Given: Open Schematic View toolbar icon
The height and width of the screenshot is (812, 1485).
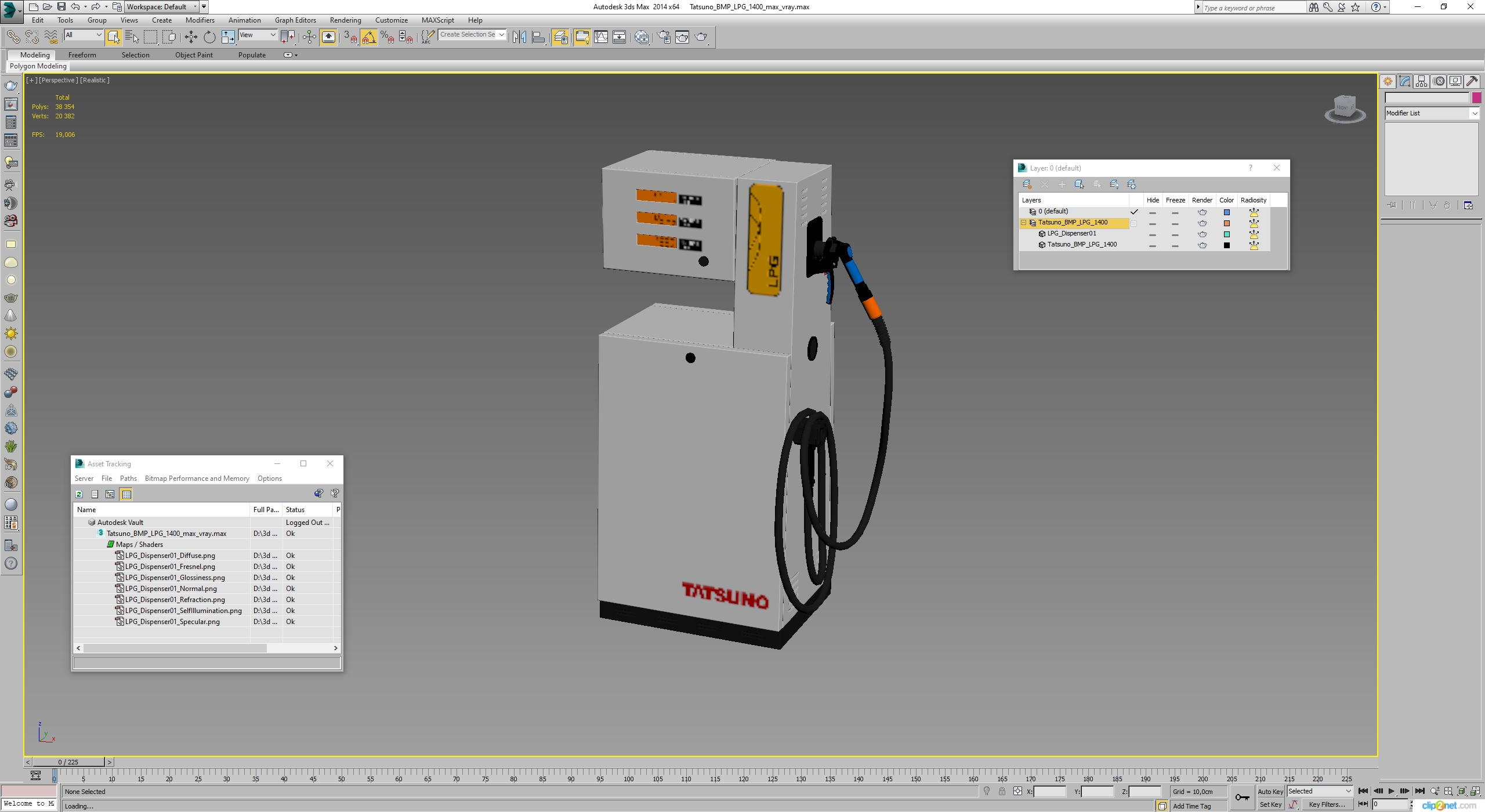Looking at the screenshot, I should [x=620, y=37].
